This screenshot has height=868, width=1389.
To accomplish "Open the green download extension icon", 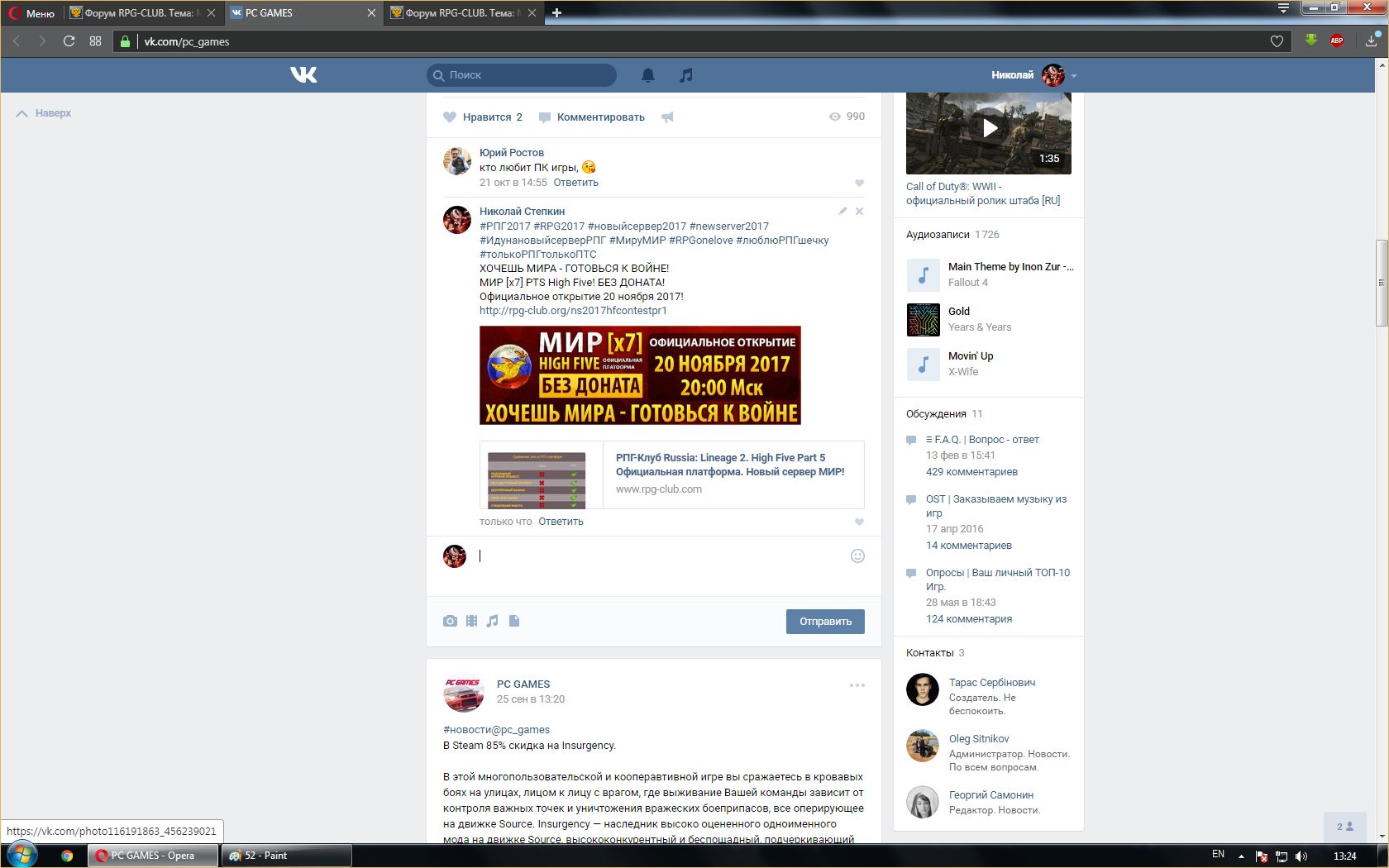I will pos(1311,41).
